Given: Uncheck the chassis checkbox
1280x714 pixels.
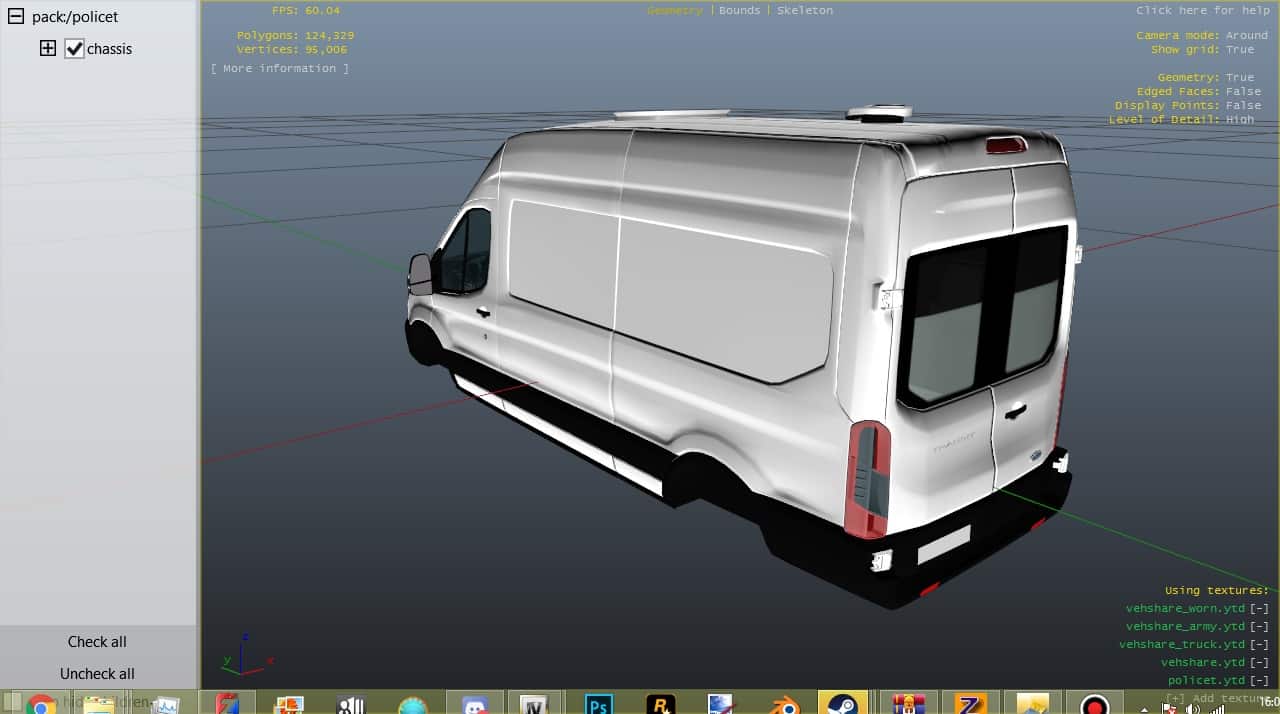Looking at the screenshot, I should [x=74, y=49].
